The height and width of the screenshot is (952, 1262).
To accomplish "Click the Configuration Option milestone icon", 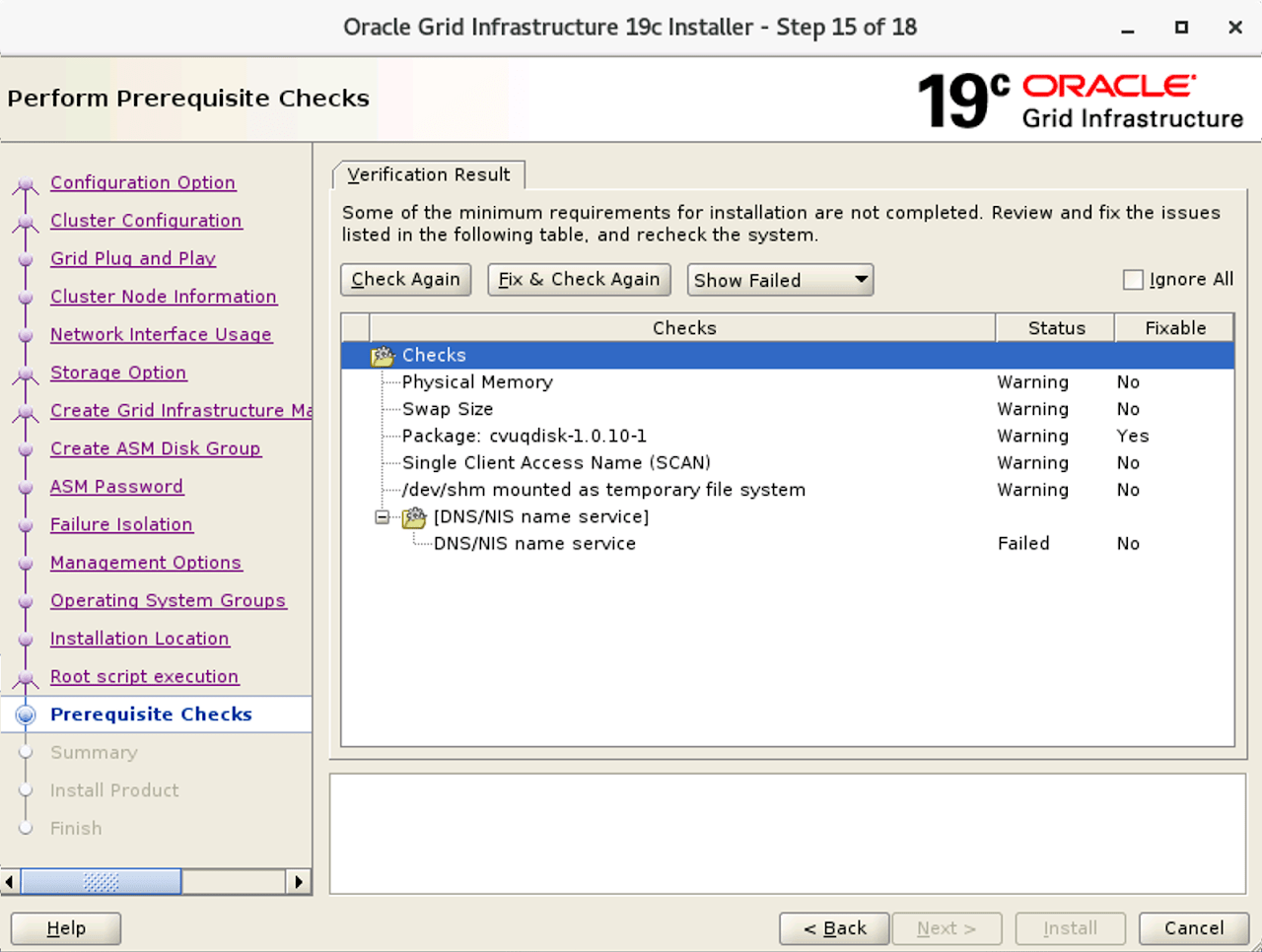I will click(x=25, y=182).
